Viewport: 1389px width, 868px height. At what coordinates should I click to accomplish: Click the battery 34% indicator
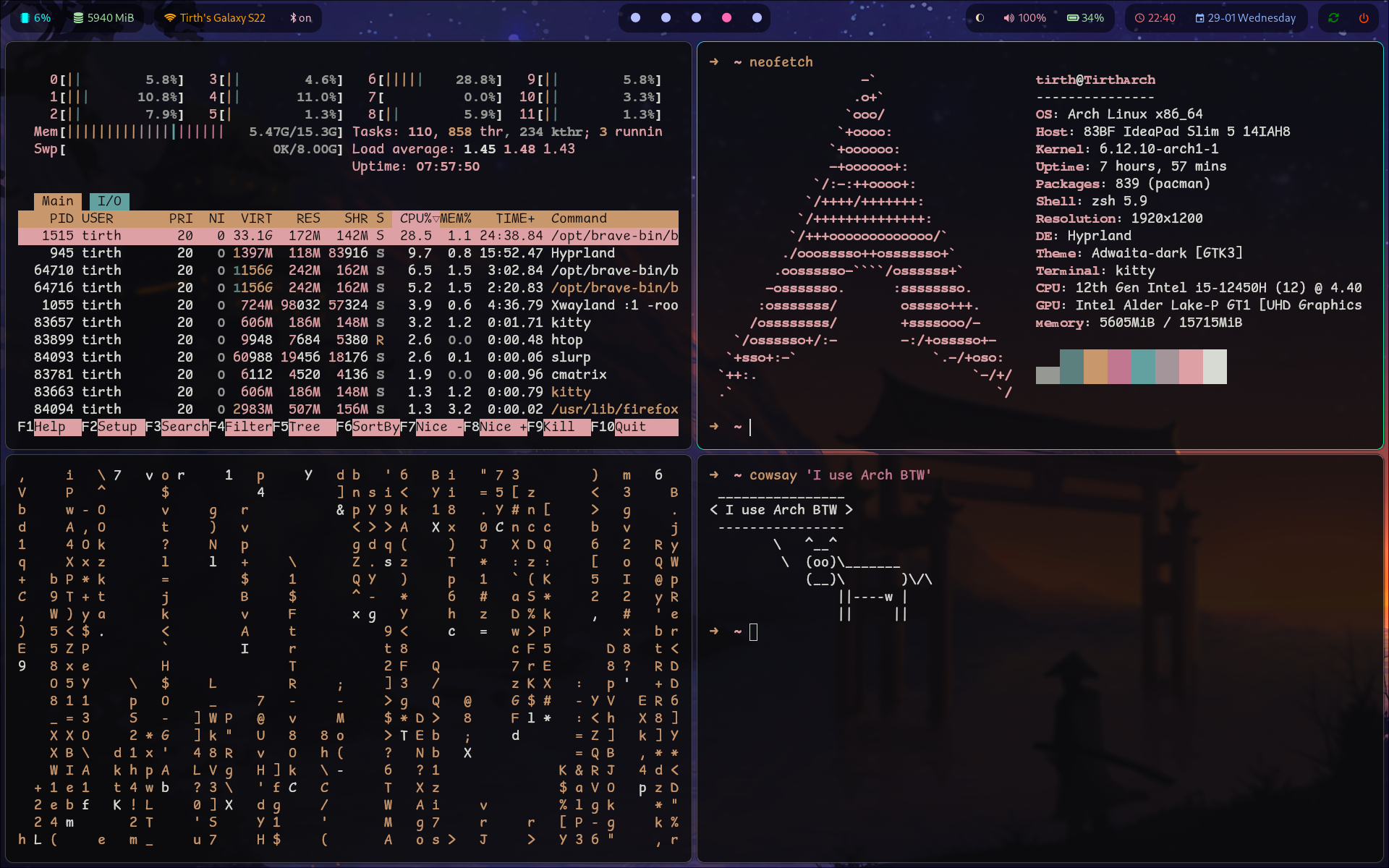tap(1085, 18)
